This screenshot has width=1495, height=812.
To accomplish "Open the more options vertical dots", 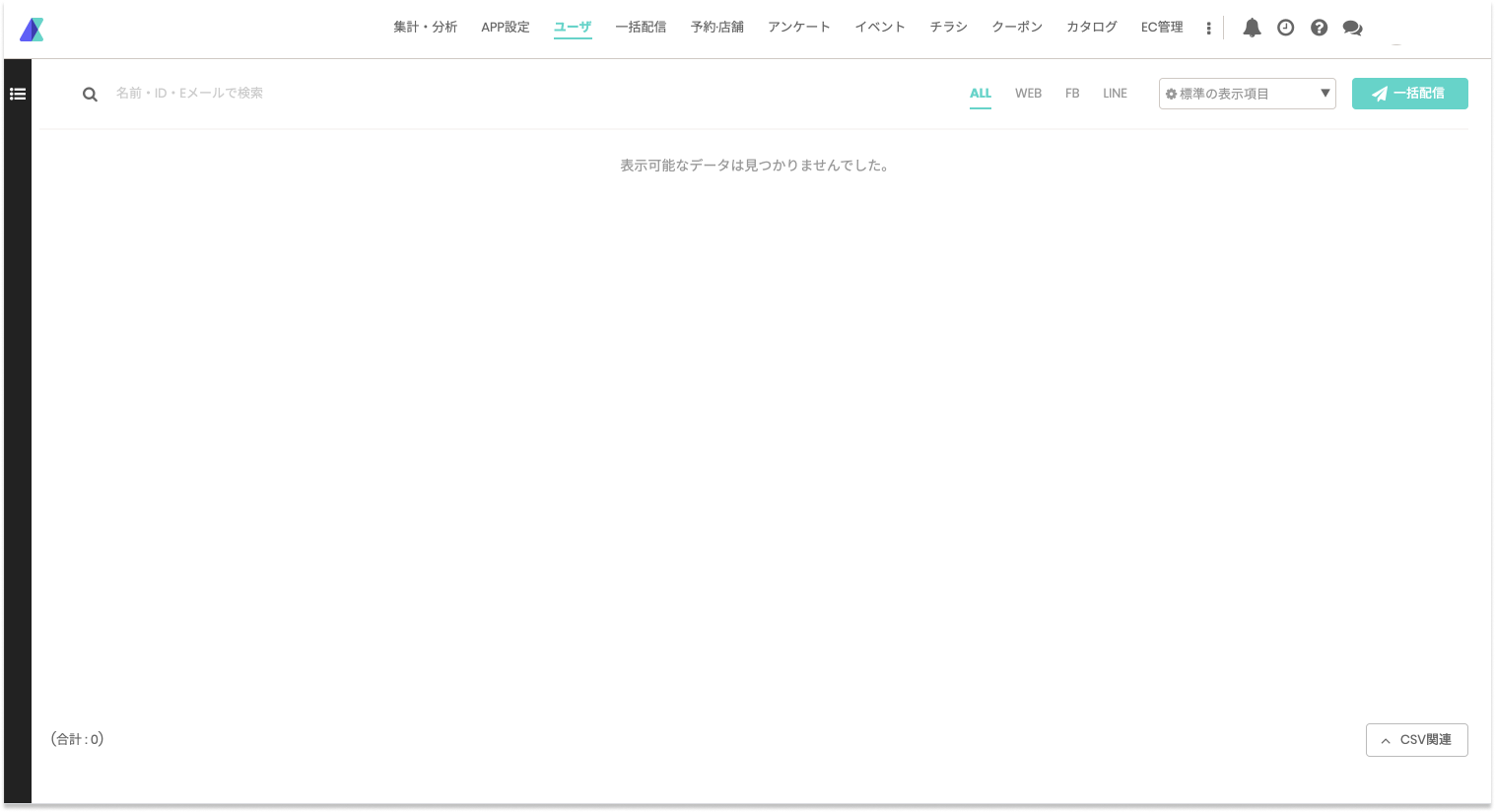I will 1208,28.
